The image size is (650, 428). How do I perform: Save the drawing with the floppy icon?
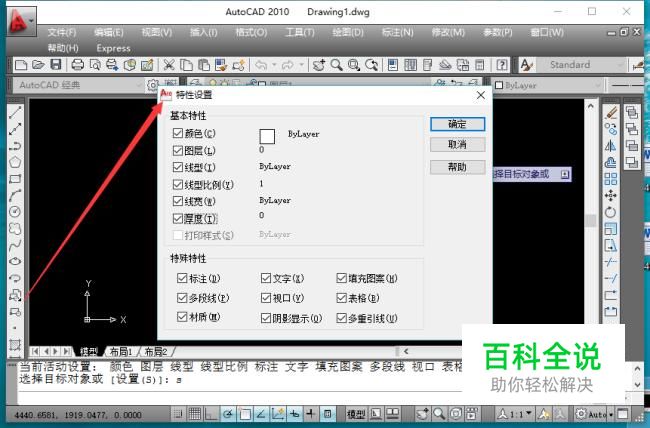[56, 65]
